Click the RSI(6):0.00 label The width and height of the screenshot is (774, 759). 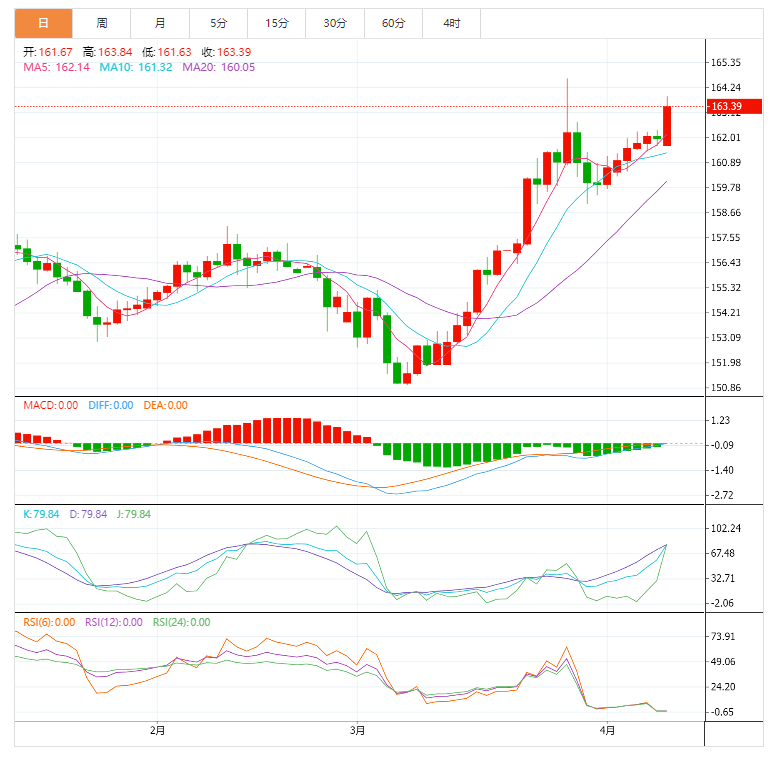(x=49, y=622)
